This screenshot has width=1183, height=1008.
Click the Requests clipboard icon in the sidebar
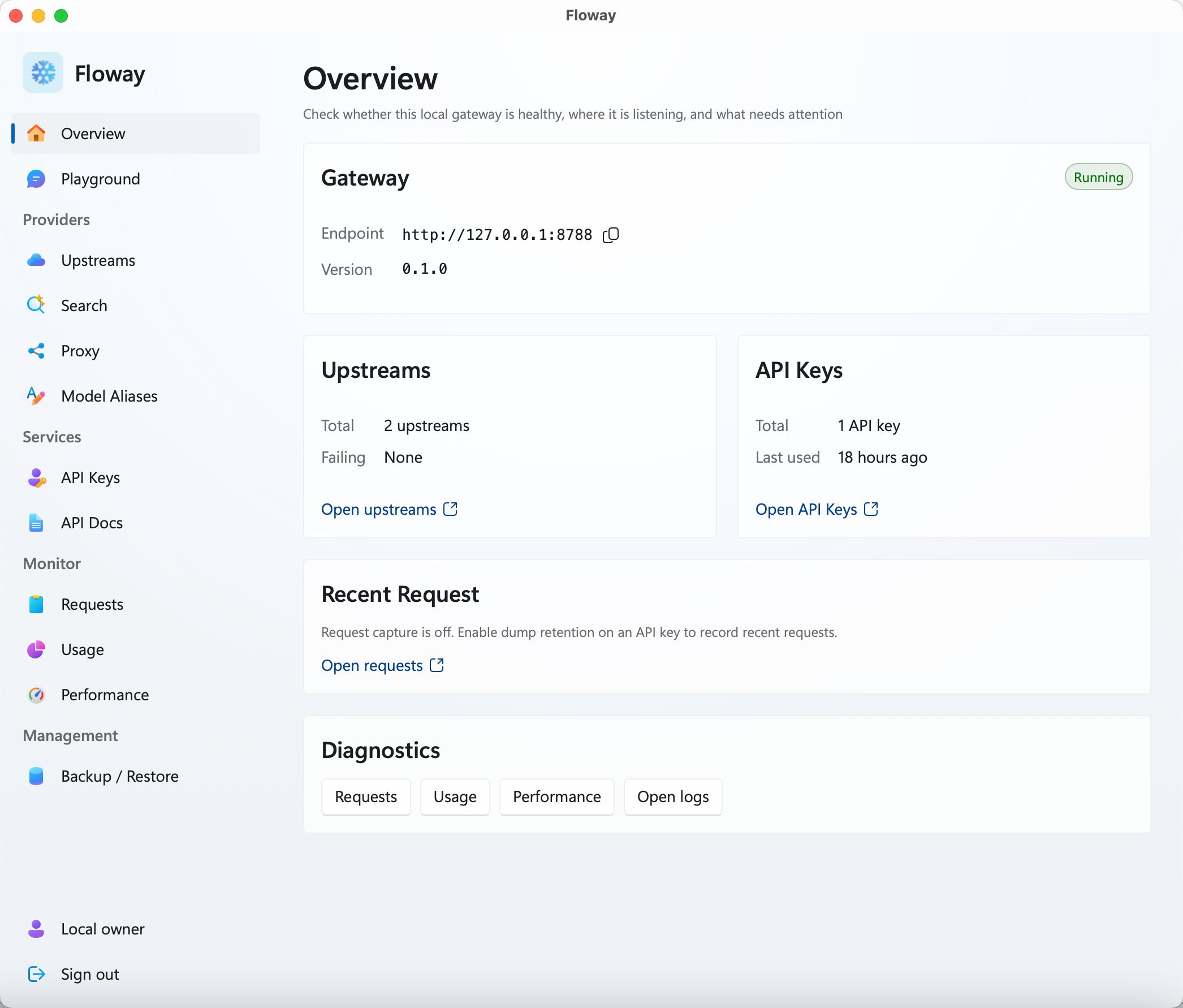pos(36,604)
